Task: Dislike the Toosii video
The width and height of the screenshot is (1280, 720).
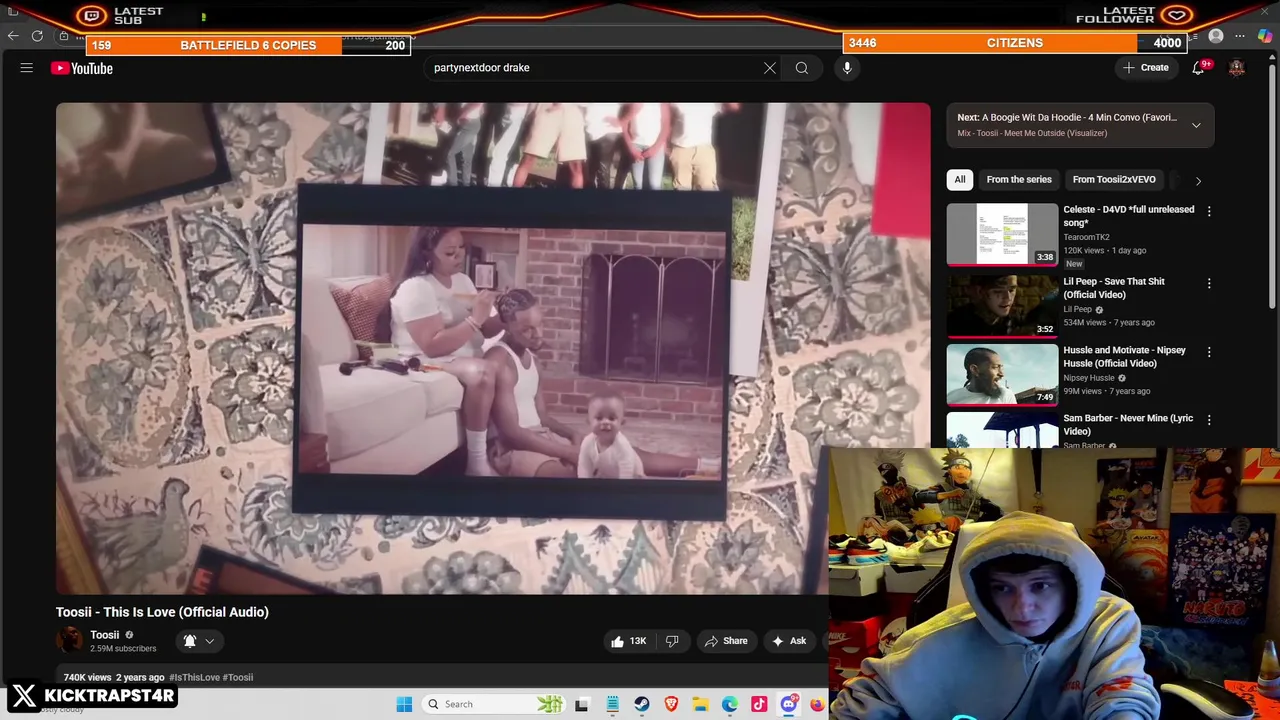Action: click(672, 641)
